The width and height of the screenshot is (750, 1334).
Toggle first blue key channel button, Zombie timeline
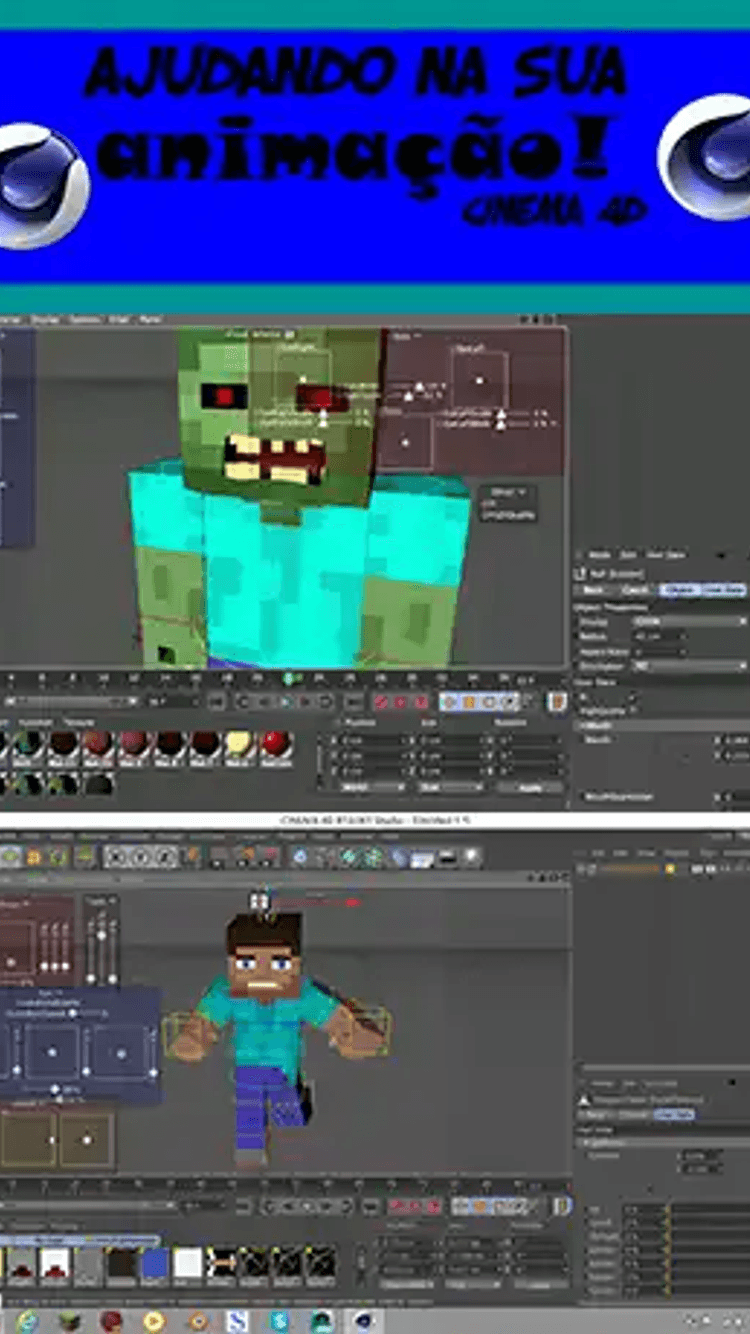coord(449,702)
